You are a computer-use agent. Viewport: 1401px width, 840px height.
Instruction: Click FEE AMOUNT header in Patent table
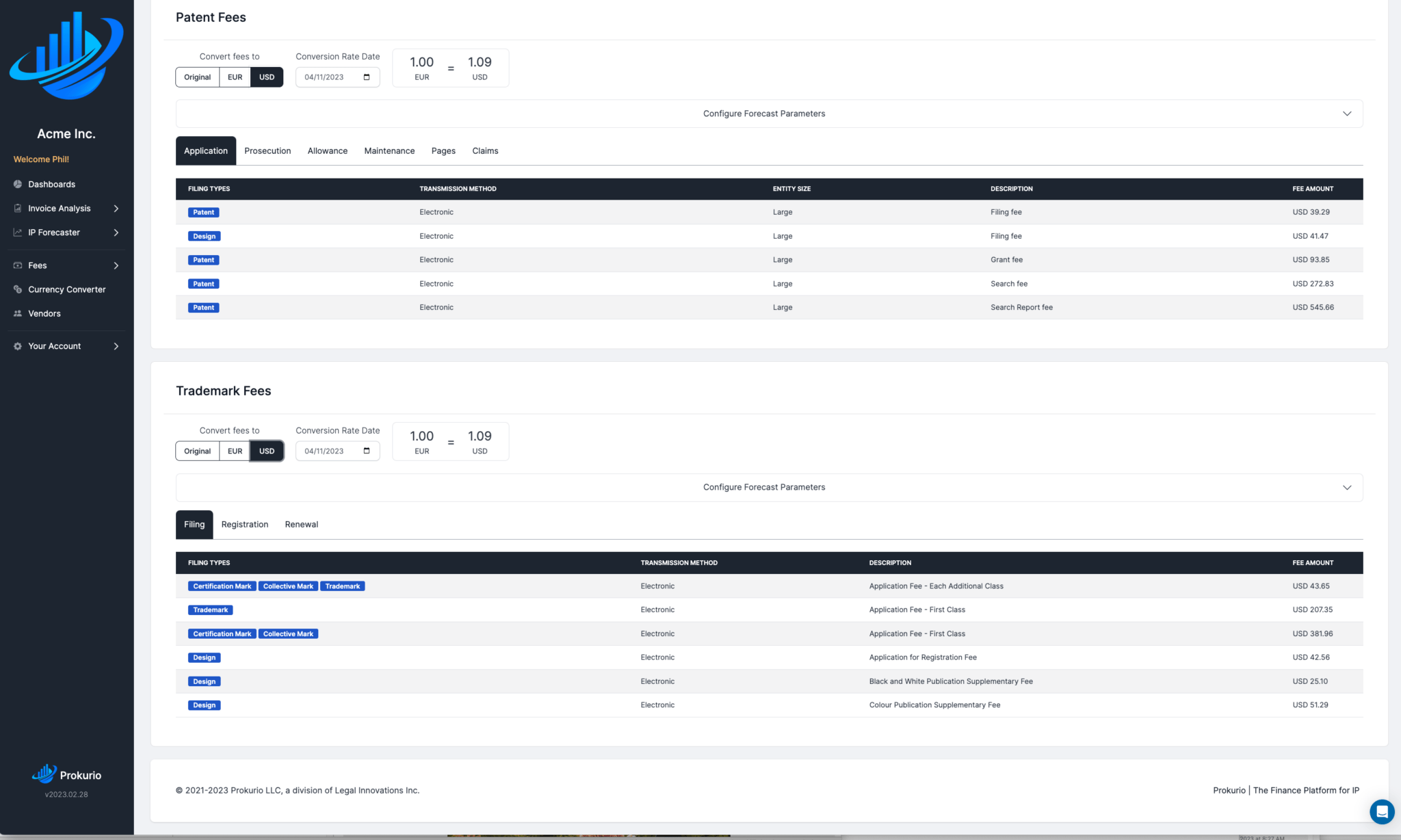(1313, 189)
